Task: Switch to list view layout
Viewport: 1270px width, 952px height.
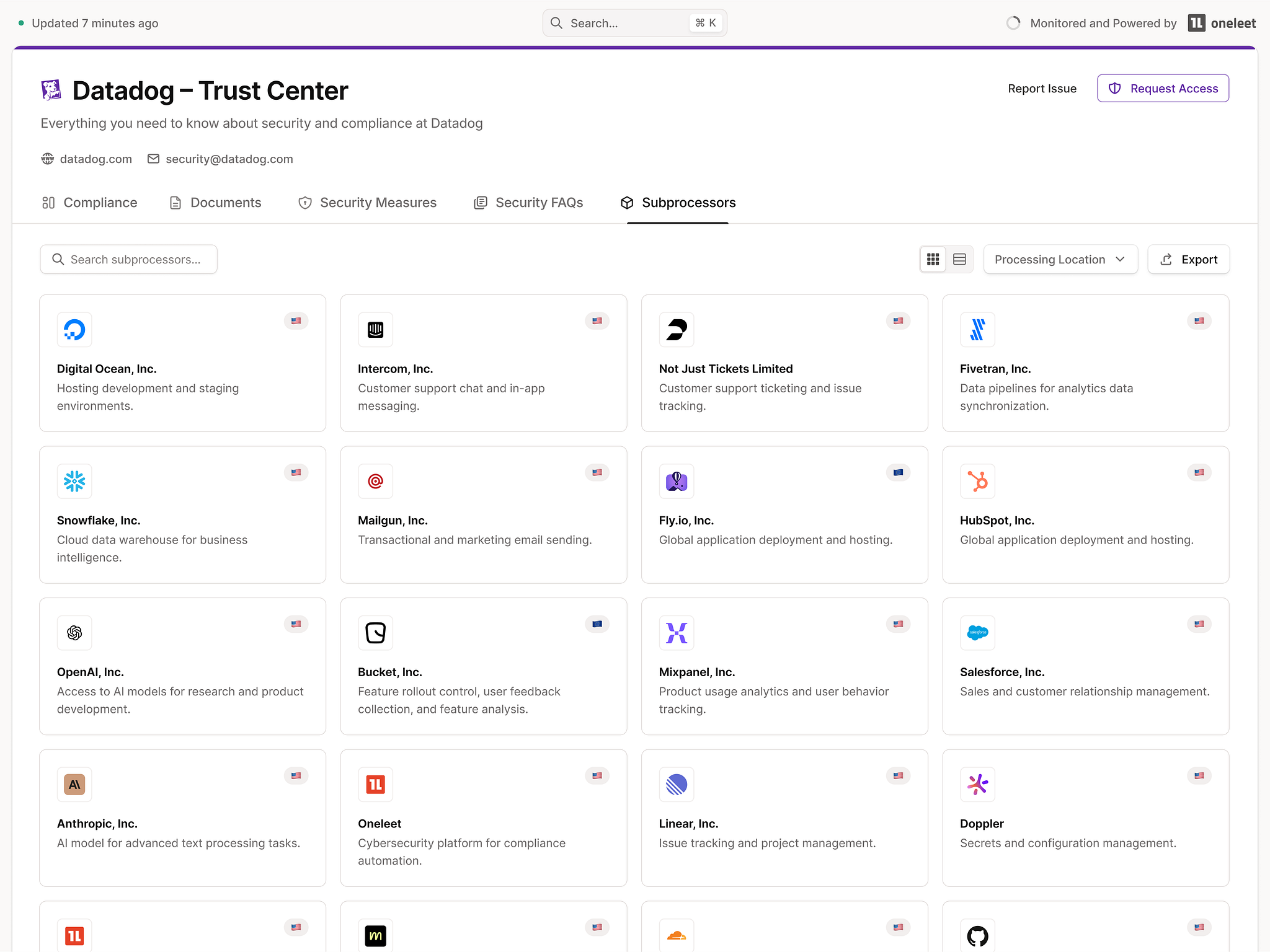Action: click(x=959, y=259)
